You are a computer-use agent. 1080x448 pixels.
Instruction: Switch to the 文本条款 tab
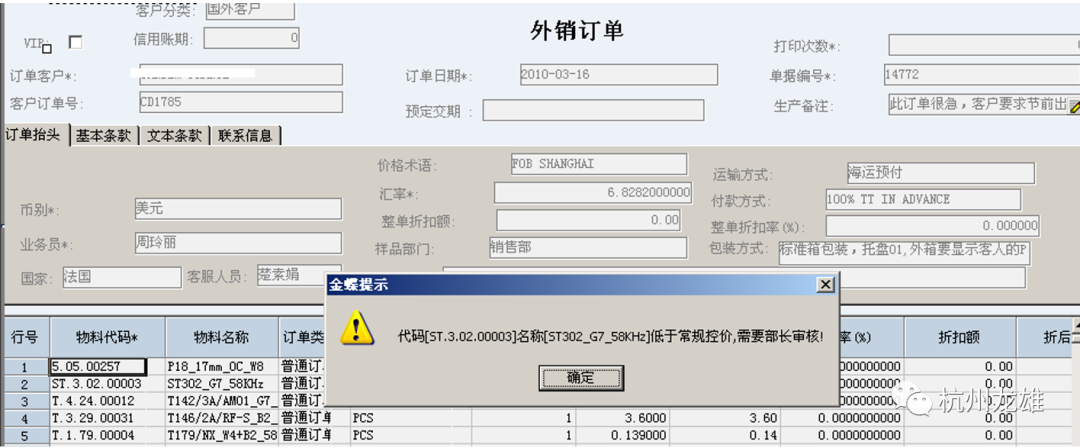click(x=175, y=136)
